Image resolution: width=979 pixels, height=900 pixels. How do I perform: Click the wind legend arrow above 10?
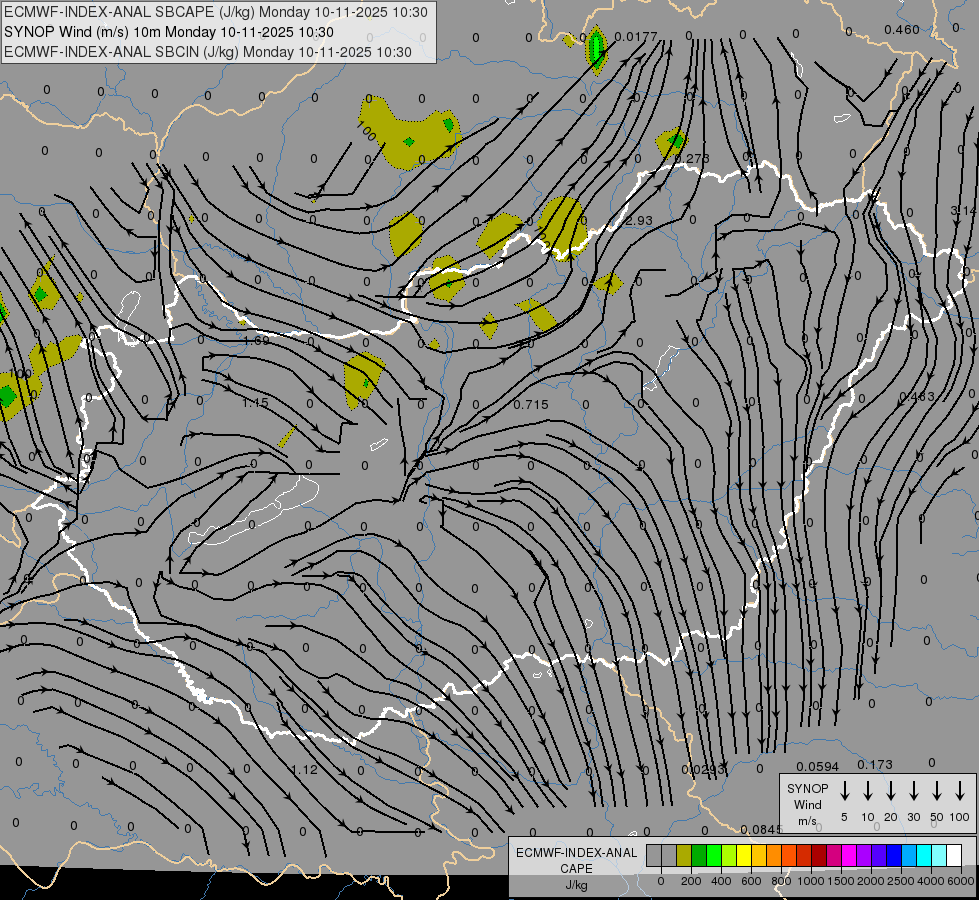click(x=868, y=791)
